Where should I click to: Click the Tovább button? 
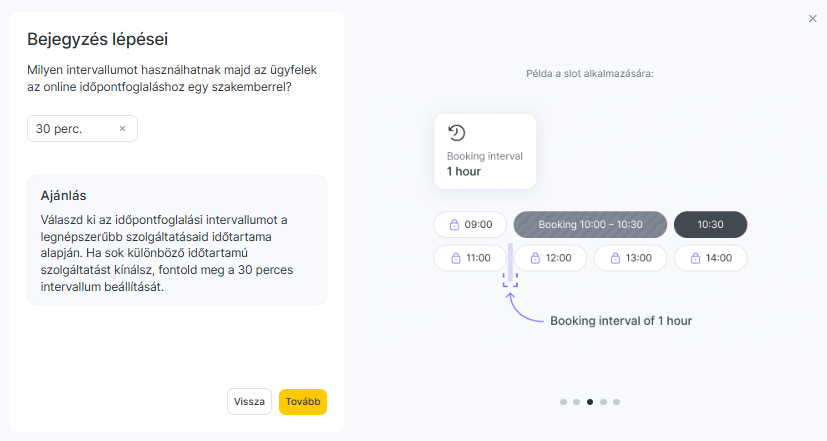point(303,402)
